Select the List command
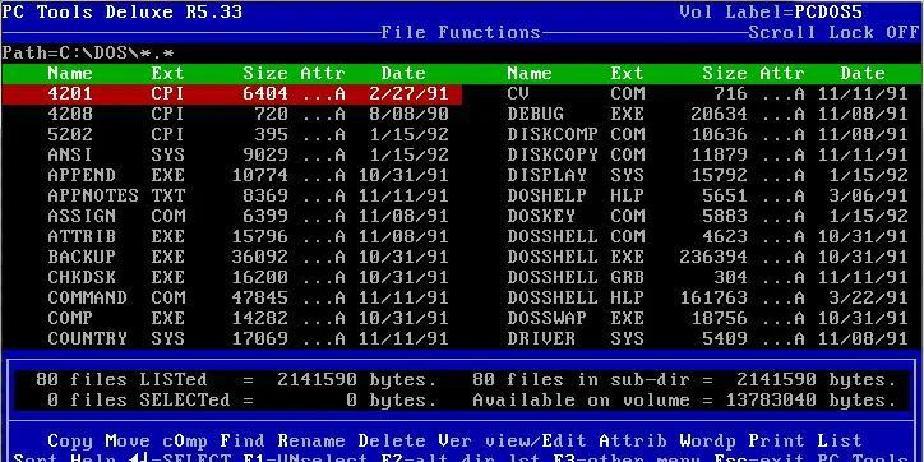This screenshot has width=924, height=462. click(839, 440)
